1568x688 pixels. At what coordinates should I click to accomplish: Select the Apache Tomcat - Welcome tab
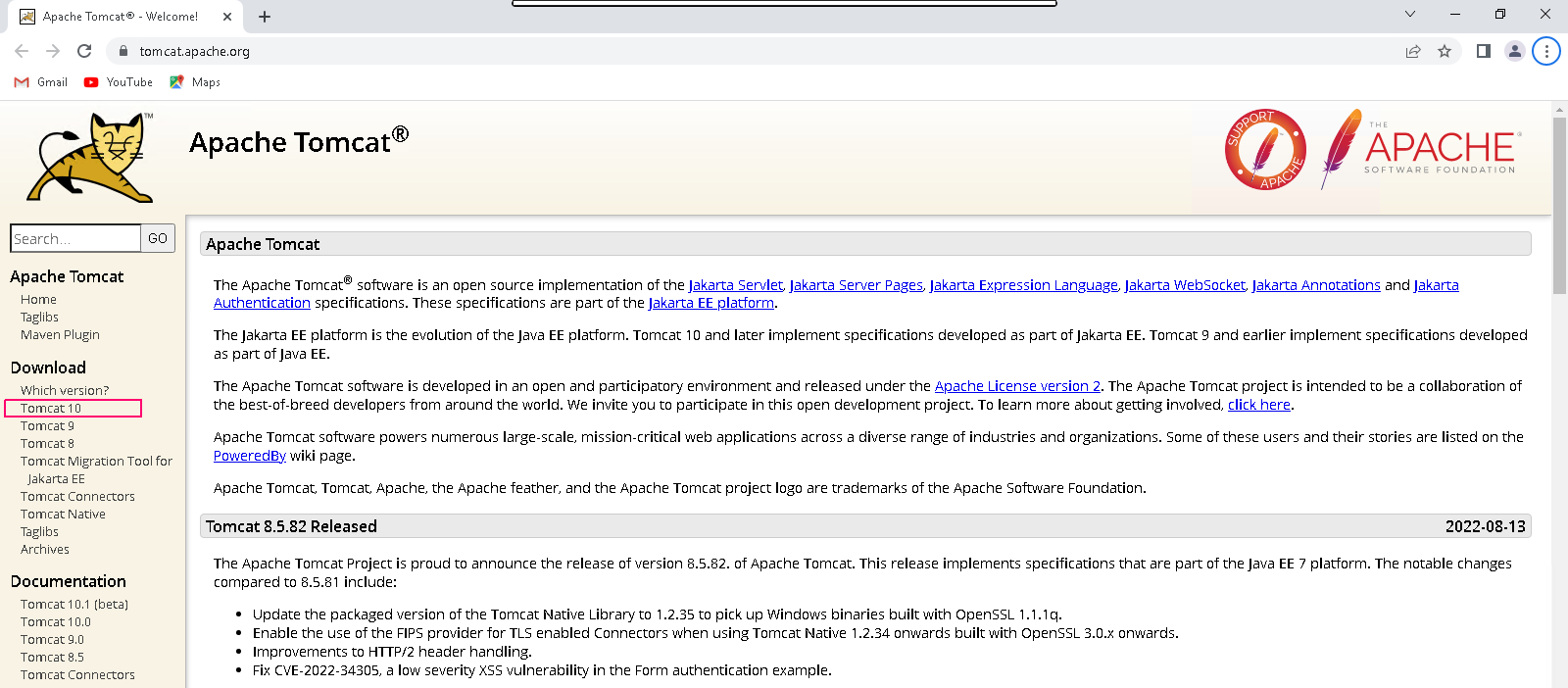point(125,17)
